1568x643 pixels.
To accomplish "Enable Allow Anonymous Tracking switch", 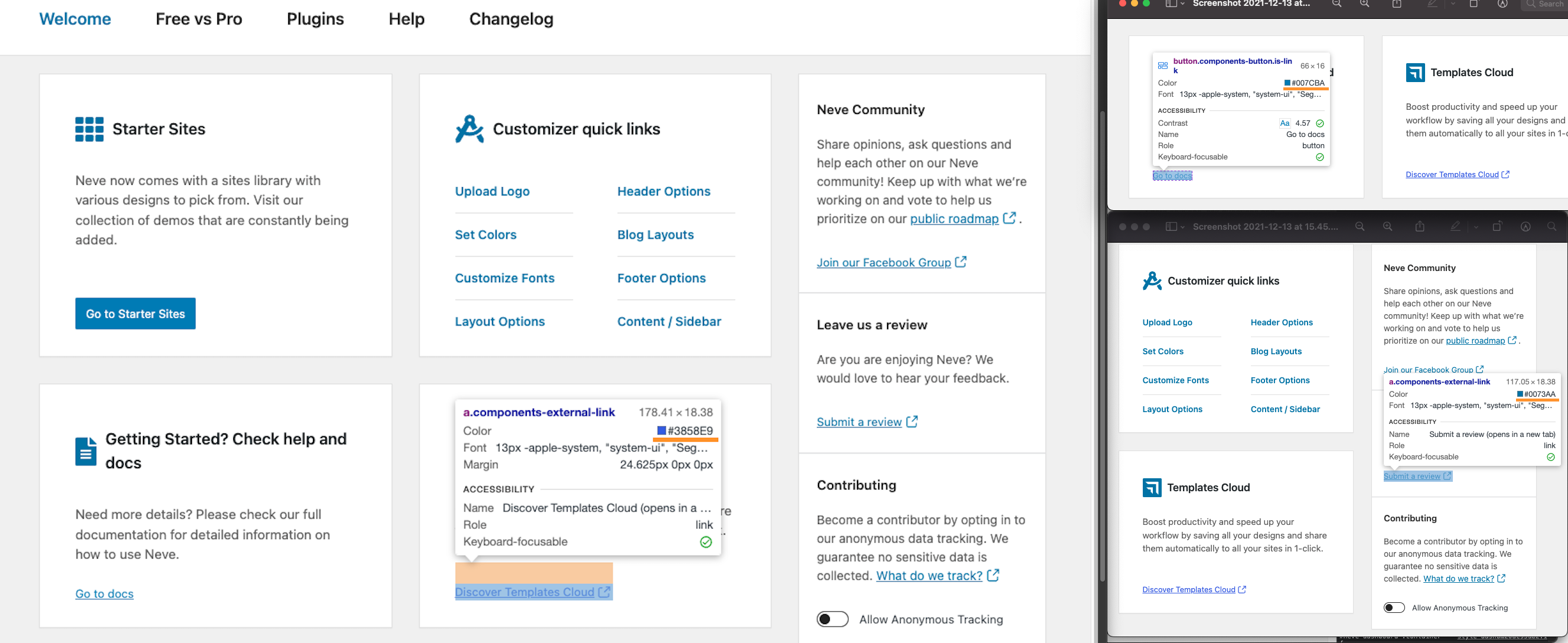I will (x=832, y=619).
